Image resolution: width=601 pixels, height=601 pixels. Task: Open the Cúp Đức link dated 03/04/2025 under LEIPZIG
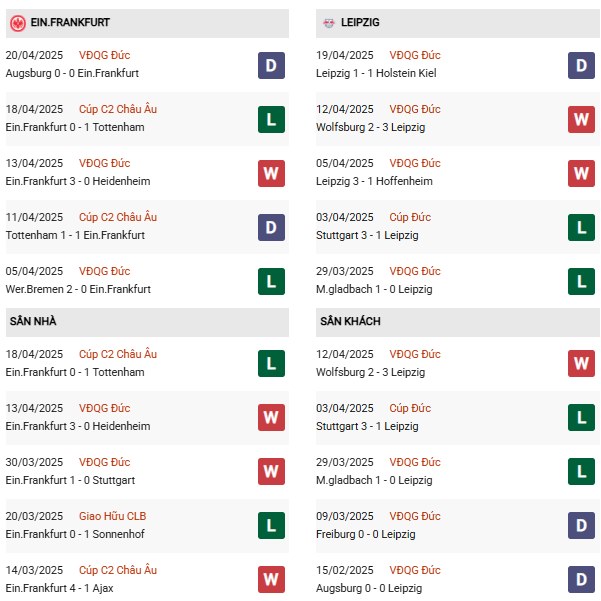coord(410,408)
